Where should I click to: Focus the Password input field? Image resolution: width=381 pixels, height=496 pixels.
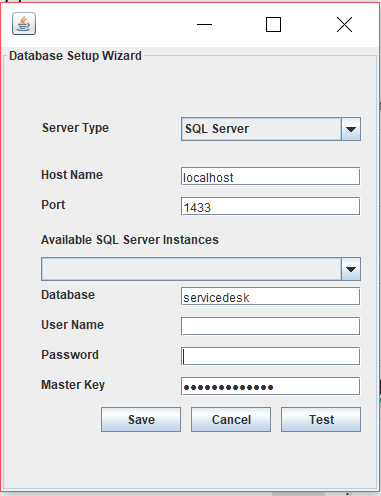270,356
